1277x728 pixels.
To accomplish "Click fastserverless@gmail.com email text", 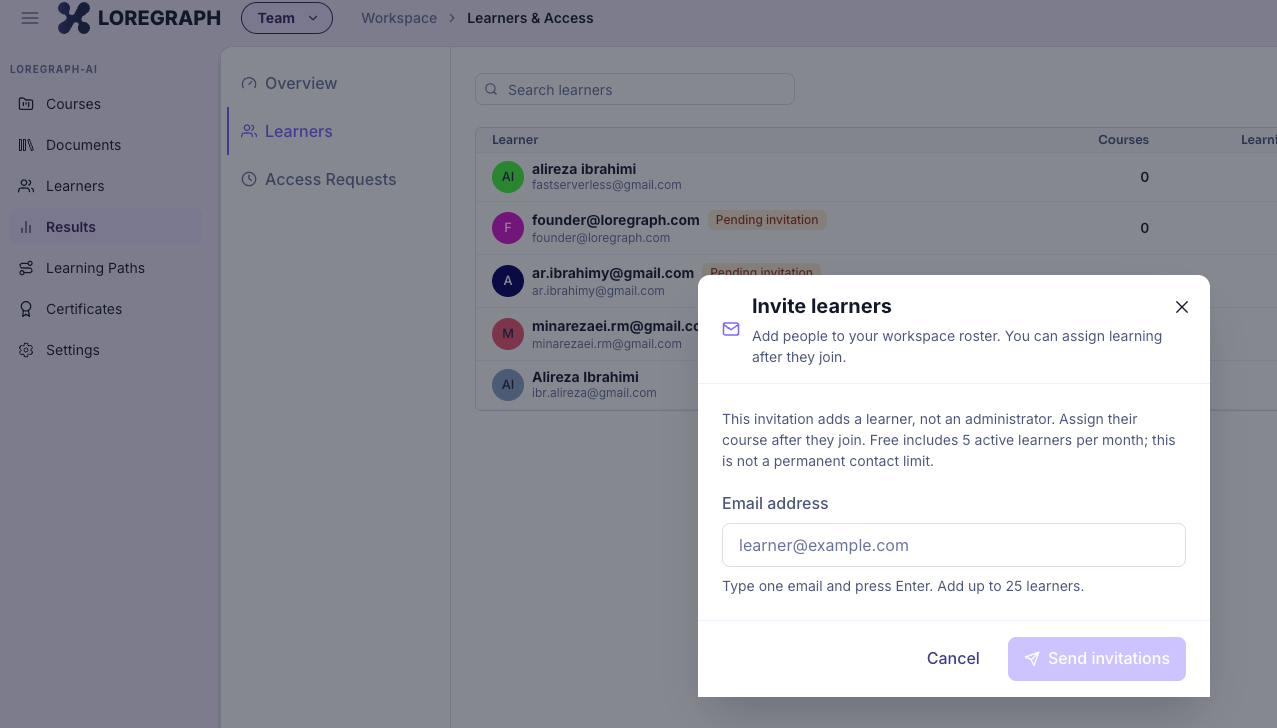I will (607, 185).
